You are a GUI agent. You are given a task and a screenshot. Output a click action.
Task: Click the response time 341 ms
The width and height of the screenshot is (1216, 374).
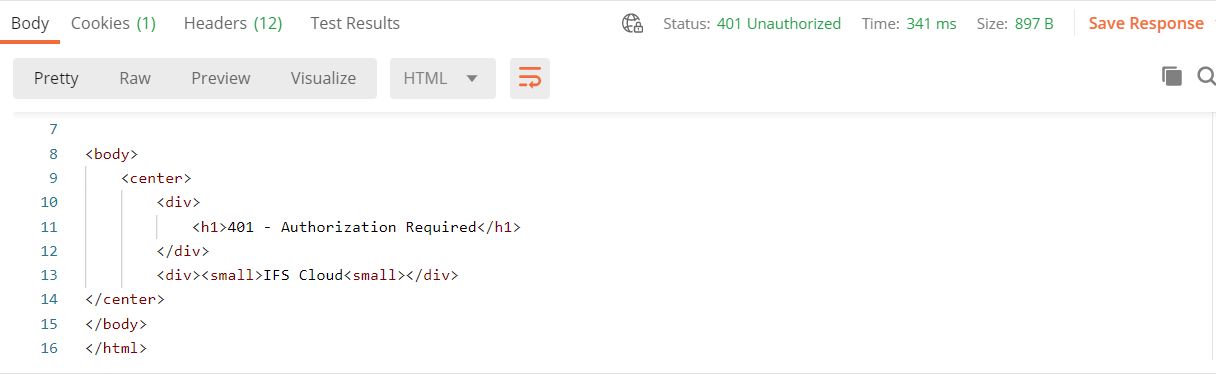click(932, 23)
